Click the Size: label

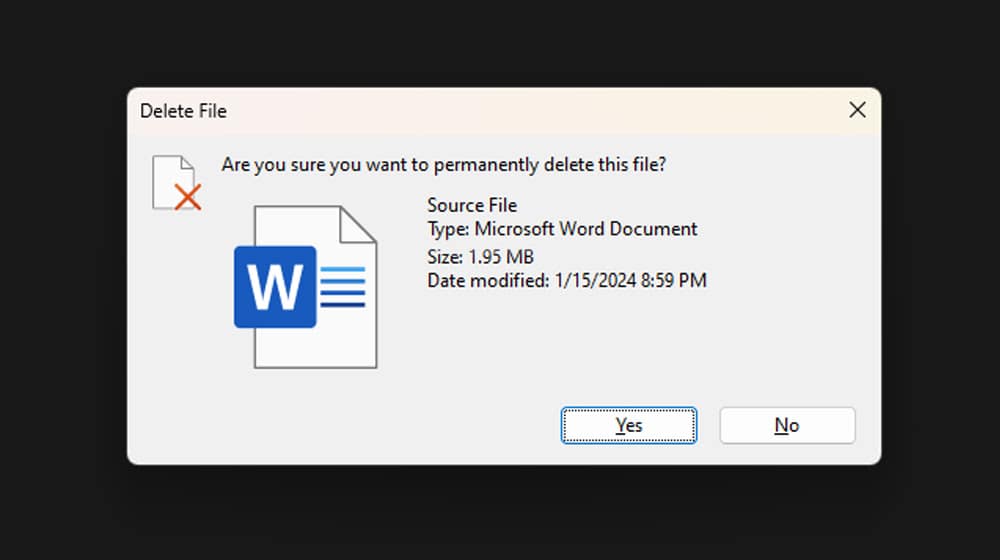coord(445,257)
